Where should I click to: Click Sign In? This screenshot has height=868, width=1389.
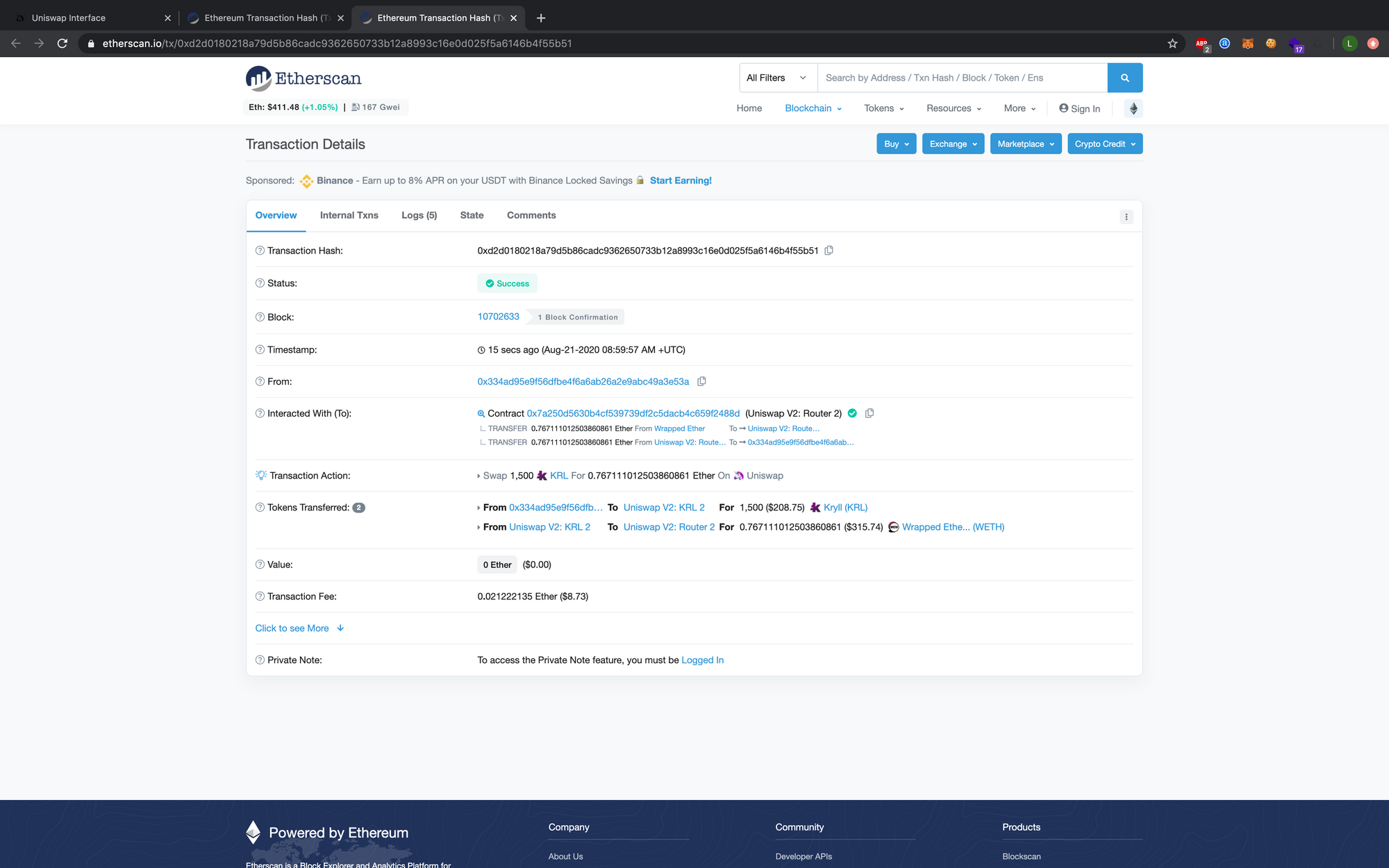(1079, 108)
